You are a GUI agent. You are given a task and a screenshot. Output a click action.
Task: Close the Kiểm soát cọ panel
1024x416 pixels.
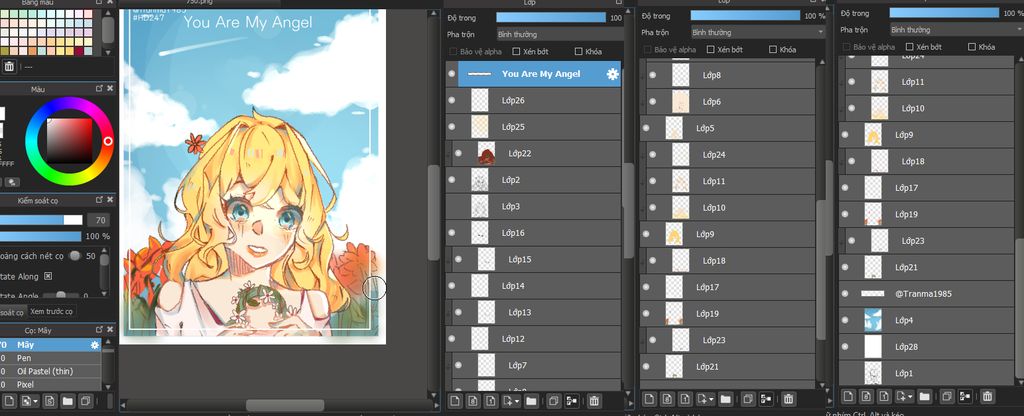pos(110,200)
